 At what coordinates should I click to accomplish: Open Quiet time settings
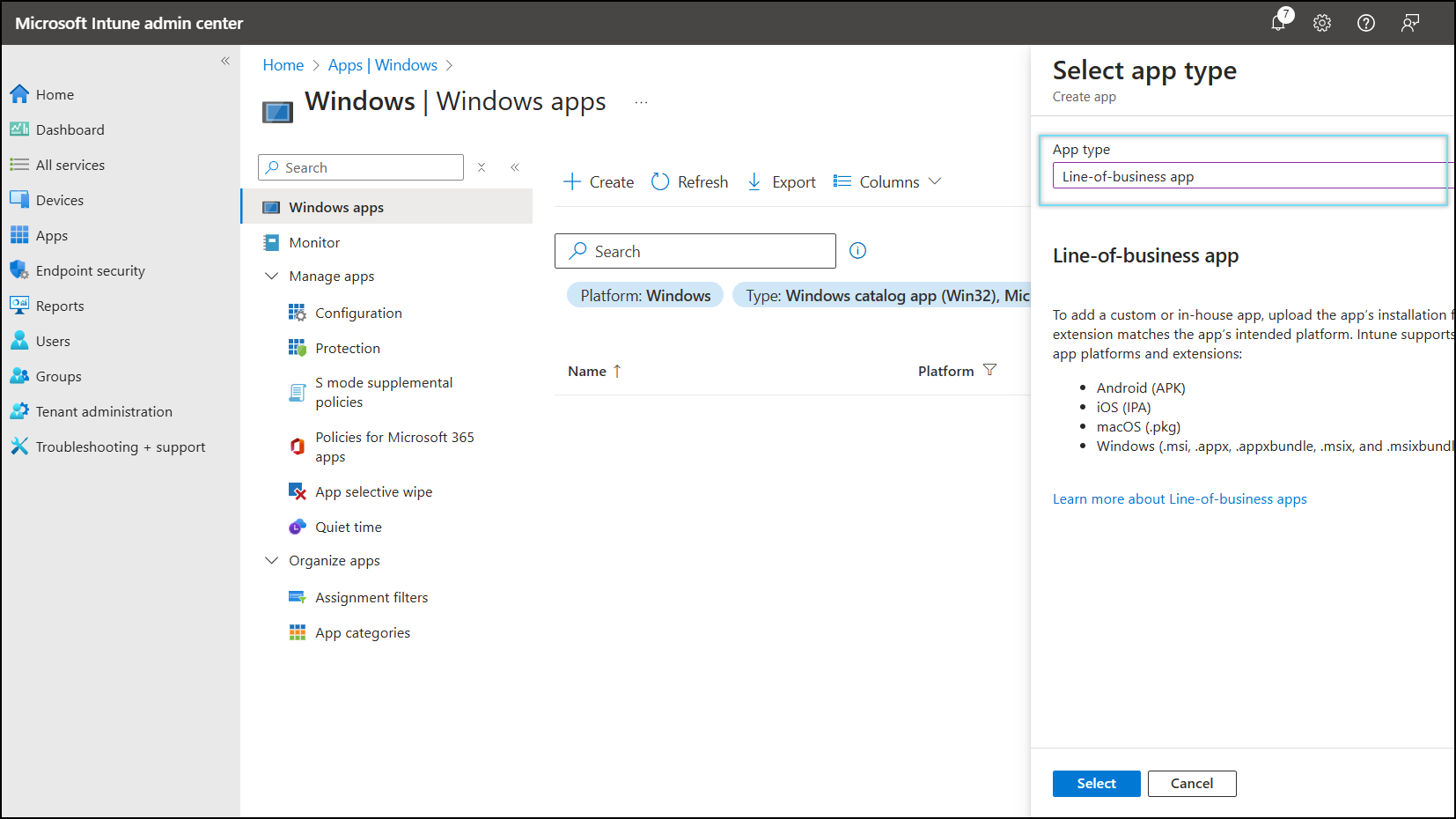point(349,527)
